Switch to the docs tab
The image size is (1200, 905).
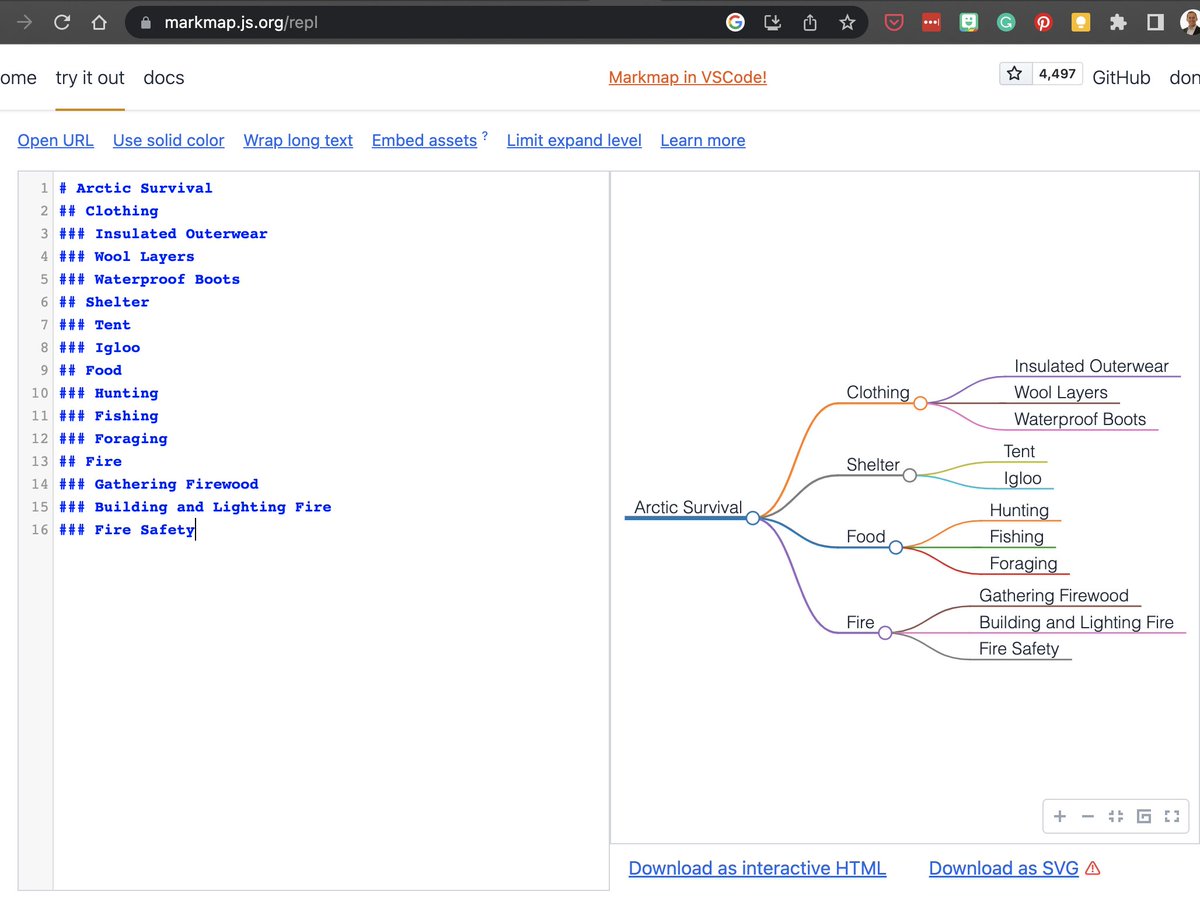click(x=163, y=77)
